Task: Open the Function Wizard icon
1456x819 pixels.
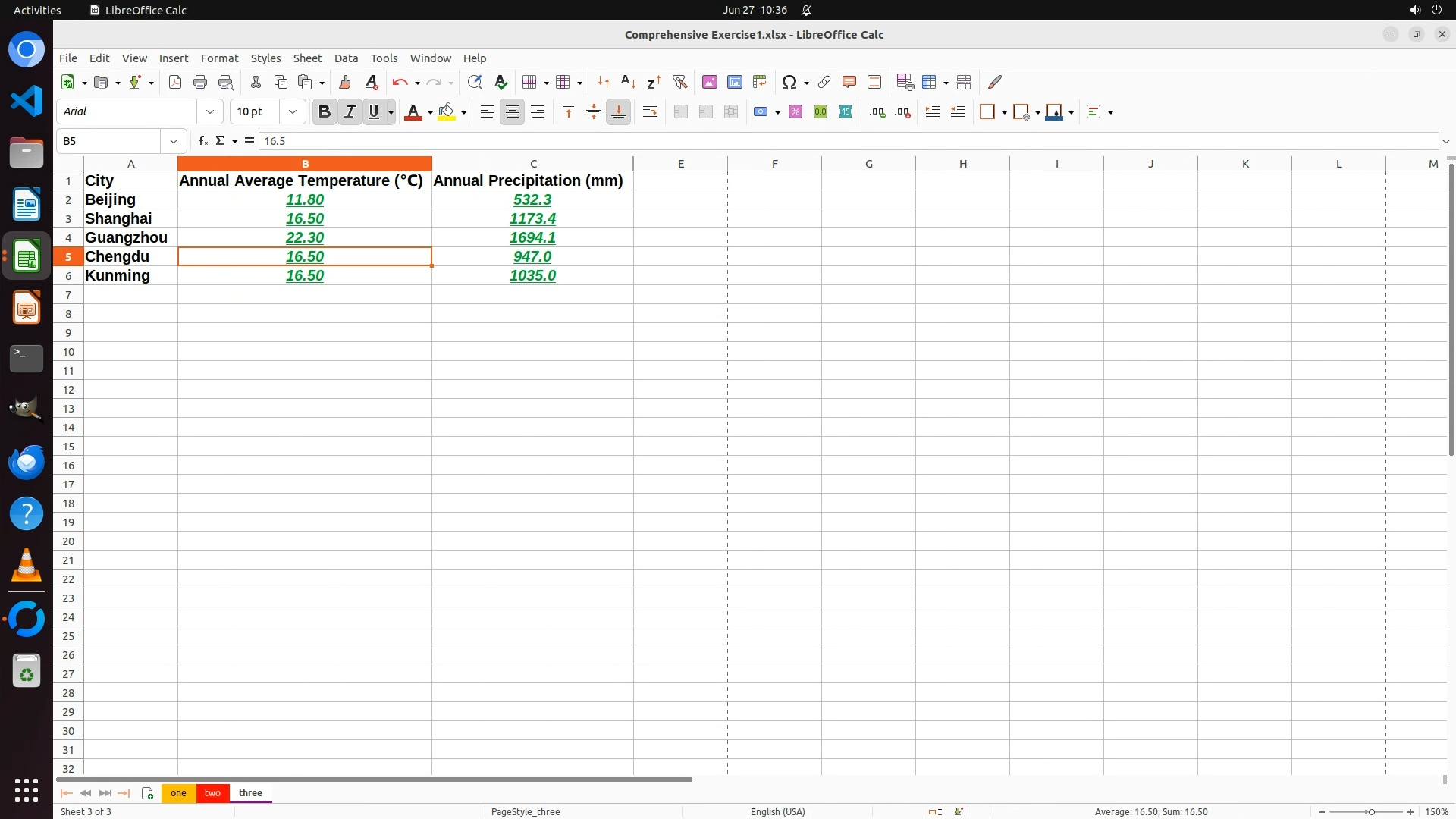Action: 202,141
